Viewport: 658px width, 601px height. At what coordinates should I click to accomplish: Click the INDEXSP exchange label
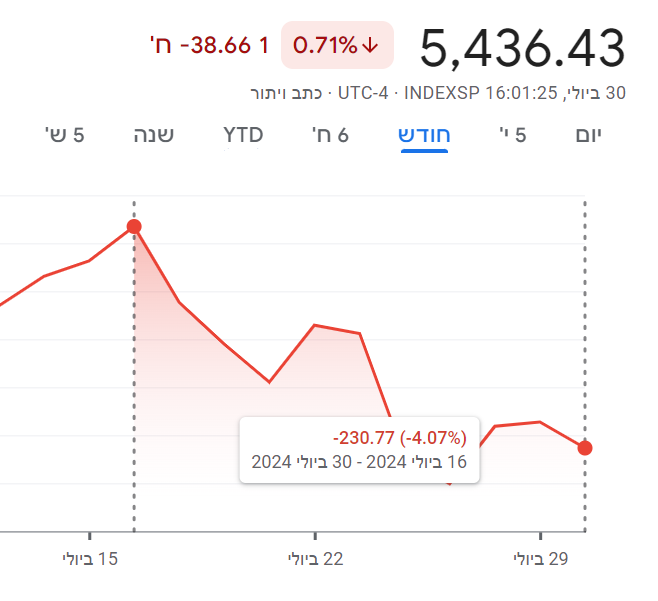pos(442,93)
